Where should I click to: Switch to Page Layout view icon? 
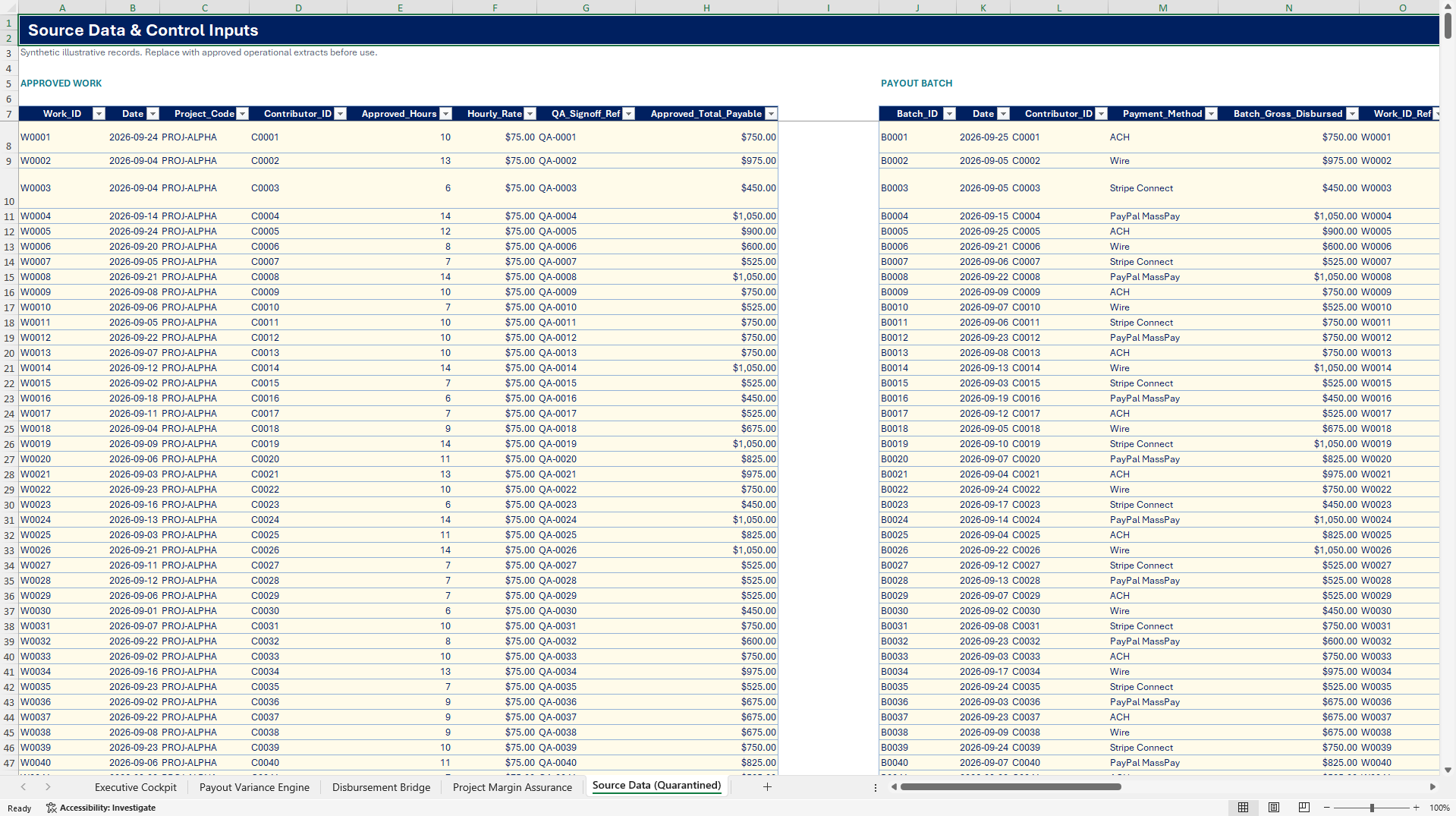coord(1274,808)
